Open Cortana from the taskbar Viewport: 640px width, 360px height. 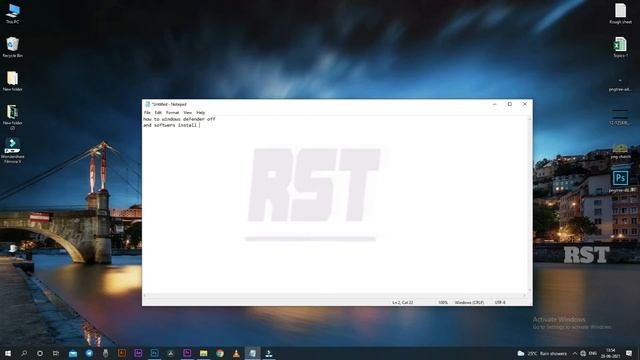pos(40,353)
